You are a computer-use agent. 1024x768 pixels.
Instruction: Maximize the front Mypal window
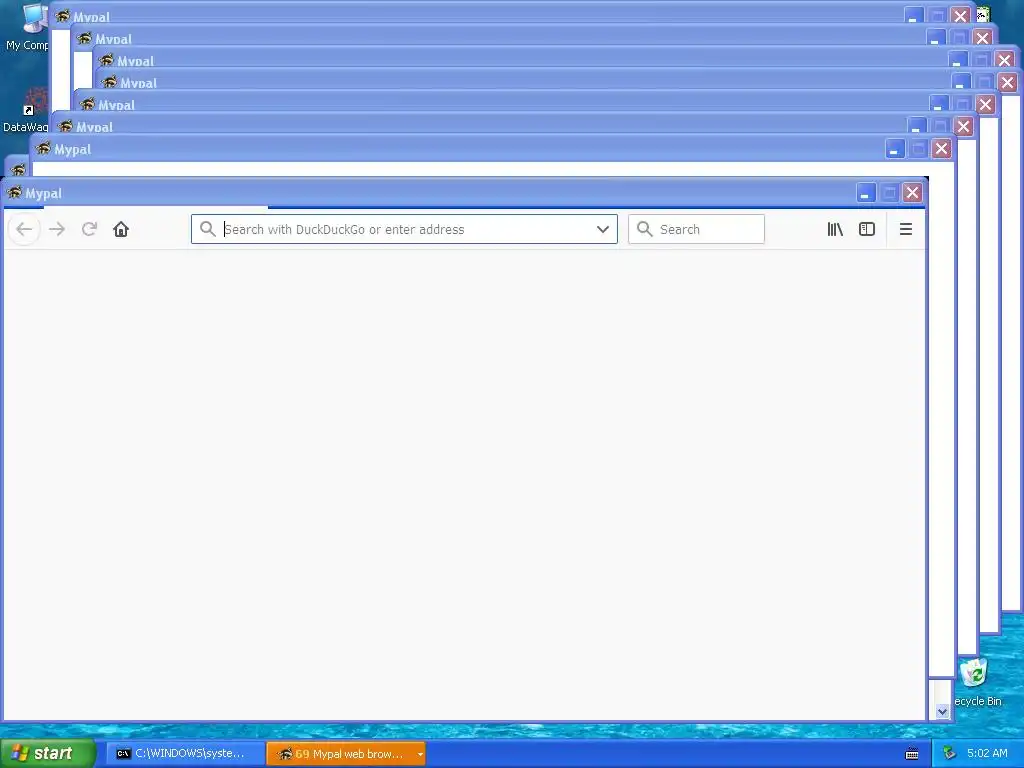click(889, 193)
